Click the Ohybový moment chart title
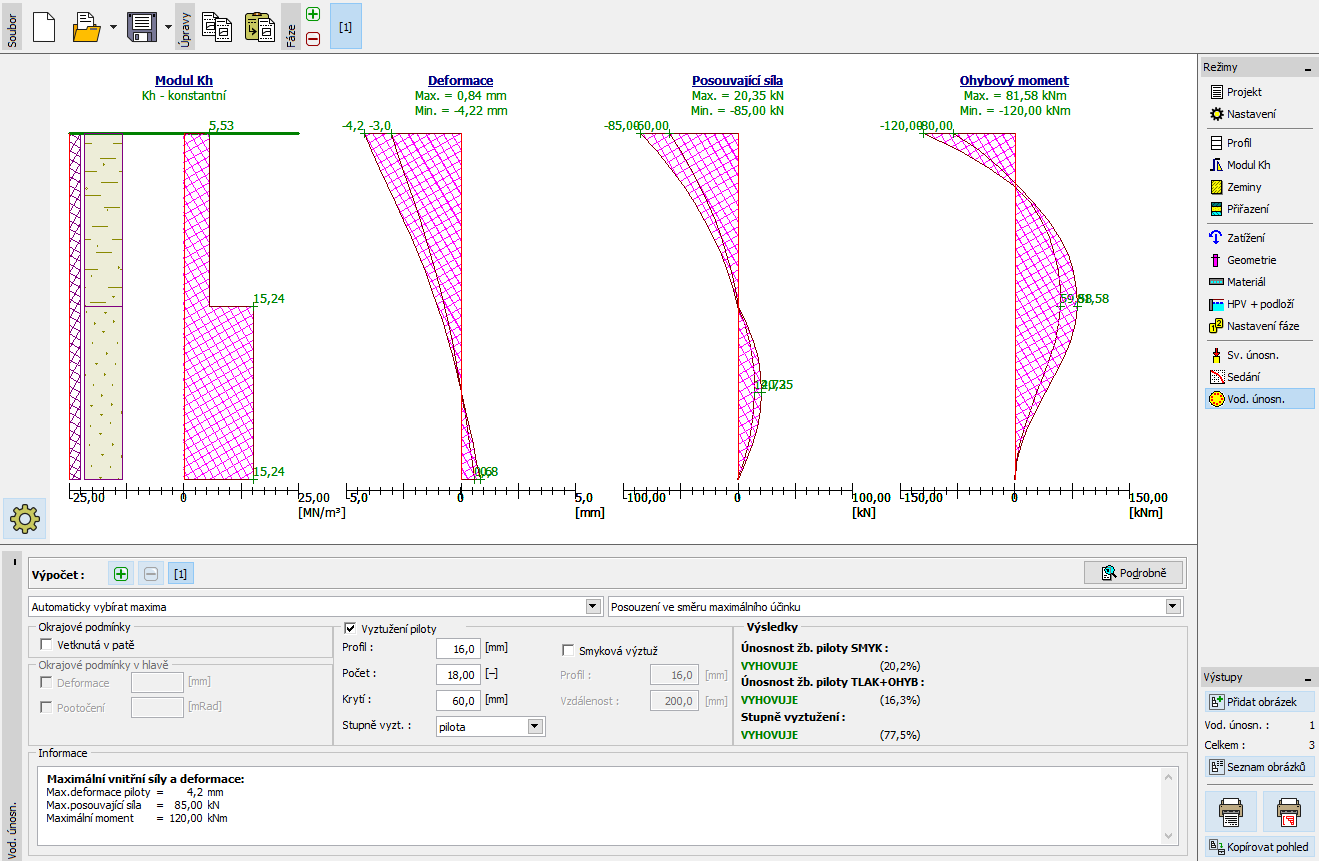Screen dimensions: 1319x861 (x=1015, y=81)
